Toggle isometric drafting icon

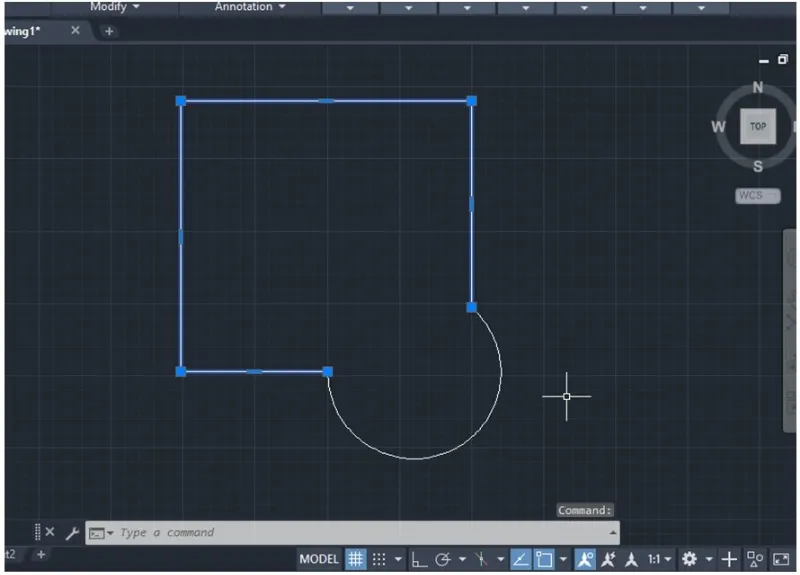pyautogui.click(x=481, y=560)
